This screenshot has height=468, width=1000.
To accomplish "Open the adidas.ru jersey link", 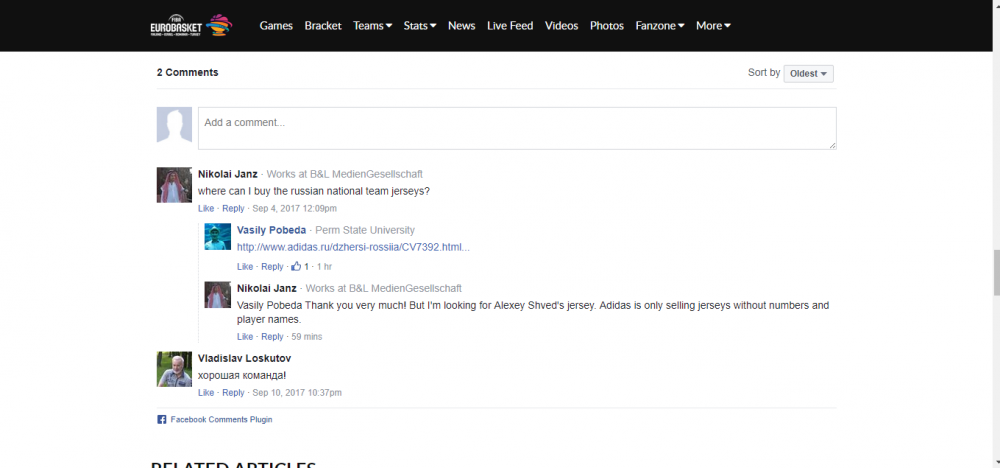I will point(352,247).
